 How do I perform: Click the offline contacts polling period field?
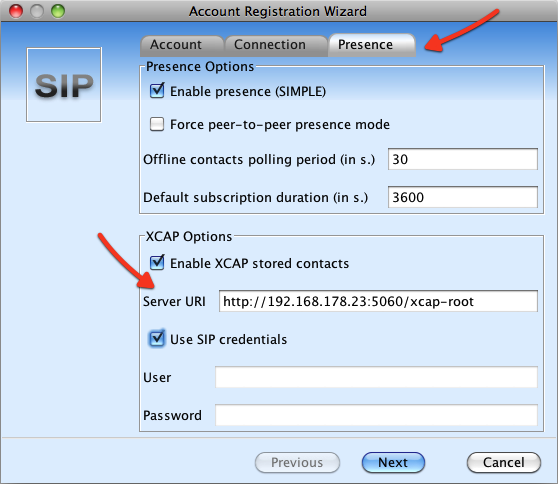[463, 159]
